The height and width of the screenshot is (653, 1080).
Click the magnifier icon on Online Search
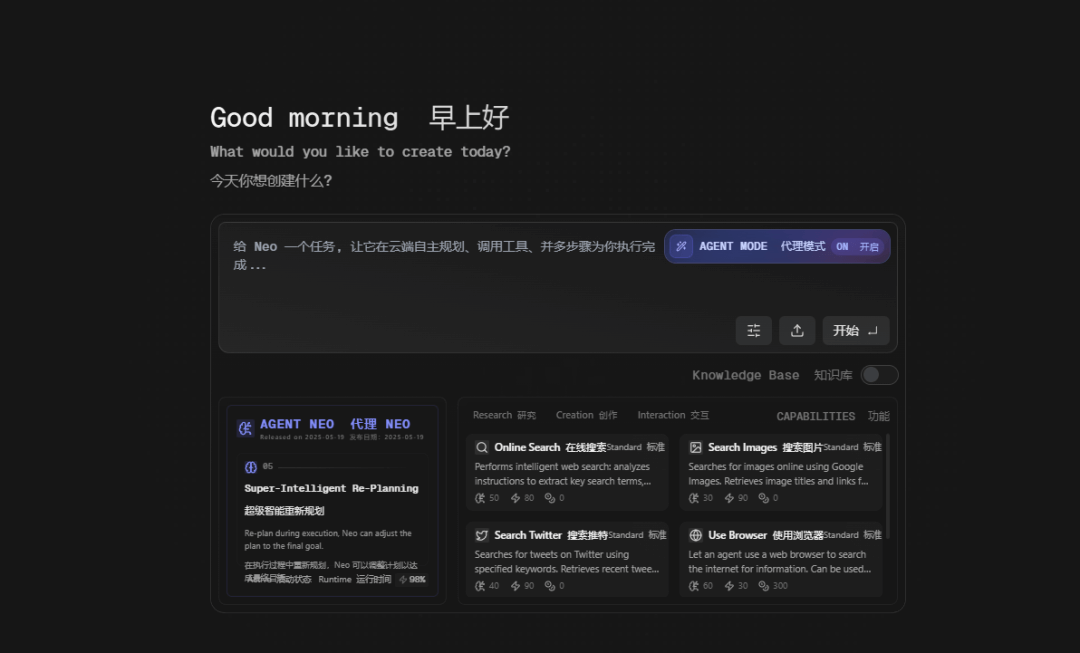click(482, 448)
